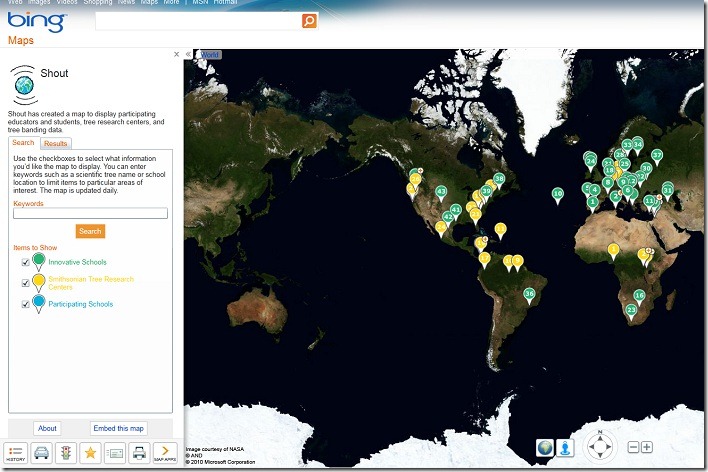Click the World breadcrumb label

tap(210, 55)
